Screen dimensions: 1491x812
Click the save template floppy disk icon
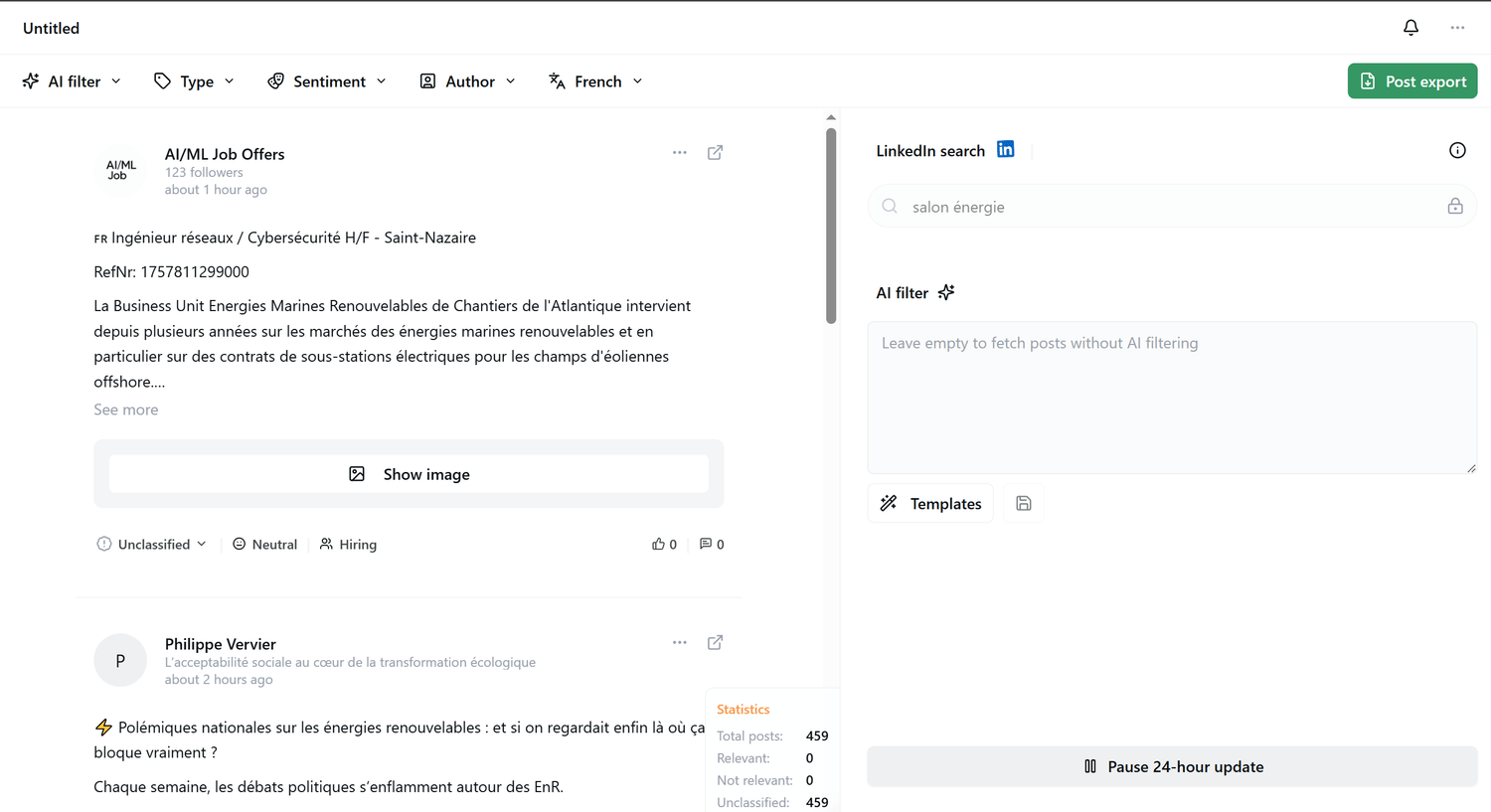point(1024,503)
